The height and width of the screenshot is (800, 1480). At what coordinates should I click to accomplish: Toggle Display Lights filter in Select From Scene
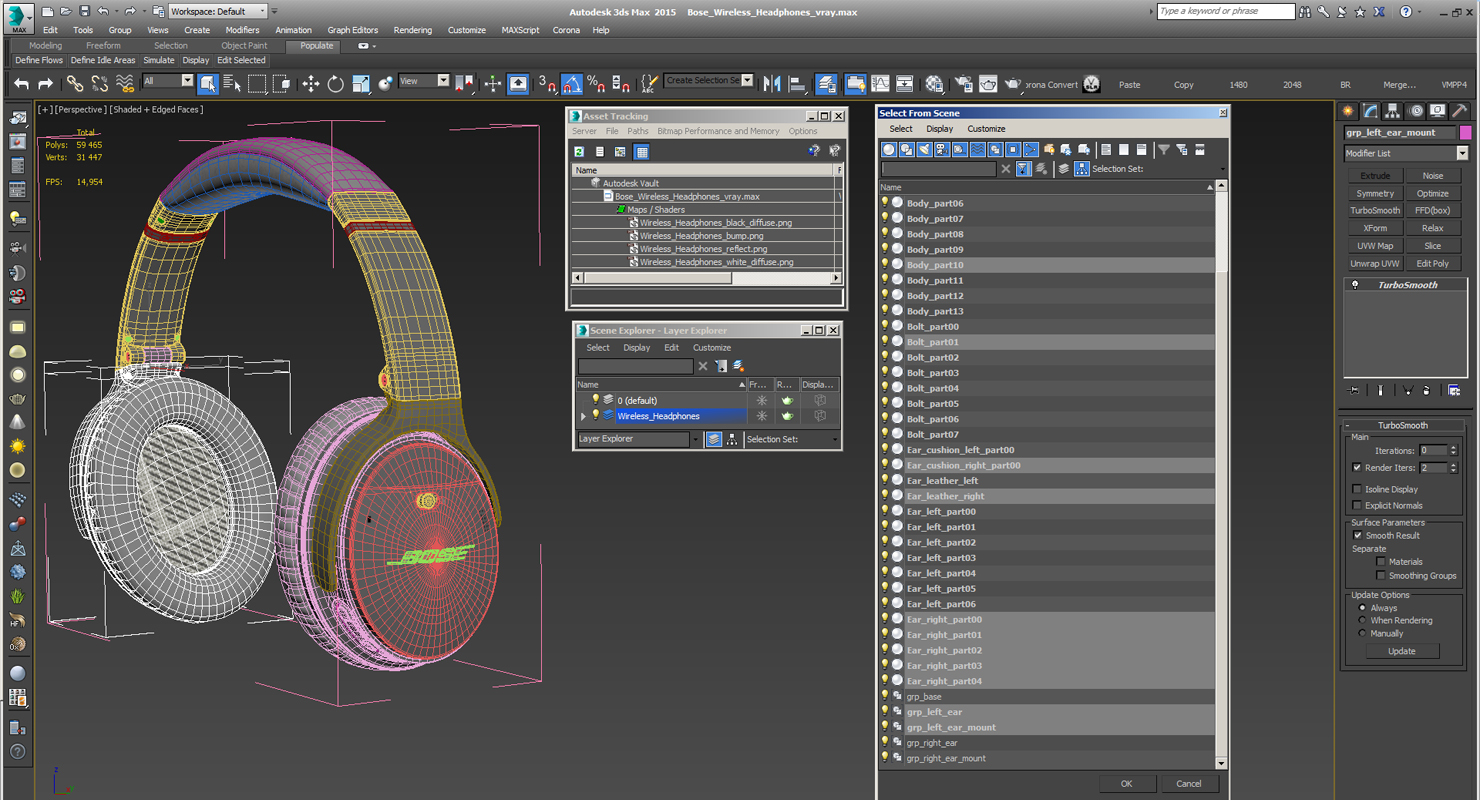[x=924, y=150]
